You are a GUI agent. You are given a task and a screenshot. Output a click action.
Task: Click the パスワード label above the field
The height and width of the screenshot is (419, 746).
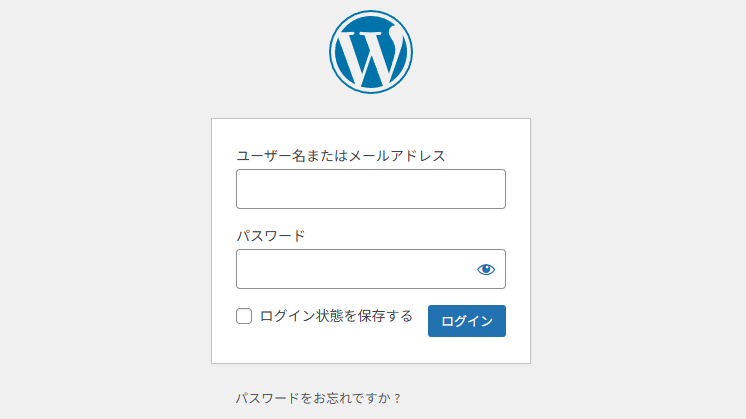[271, 235]
